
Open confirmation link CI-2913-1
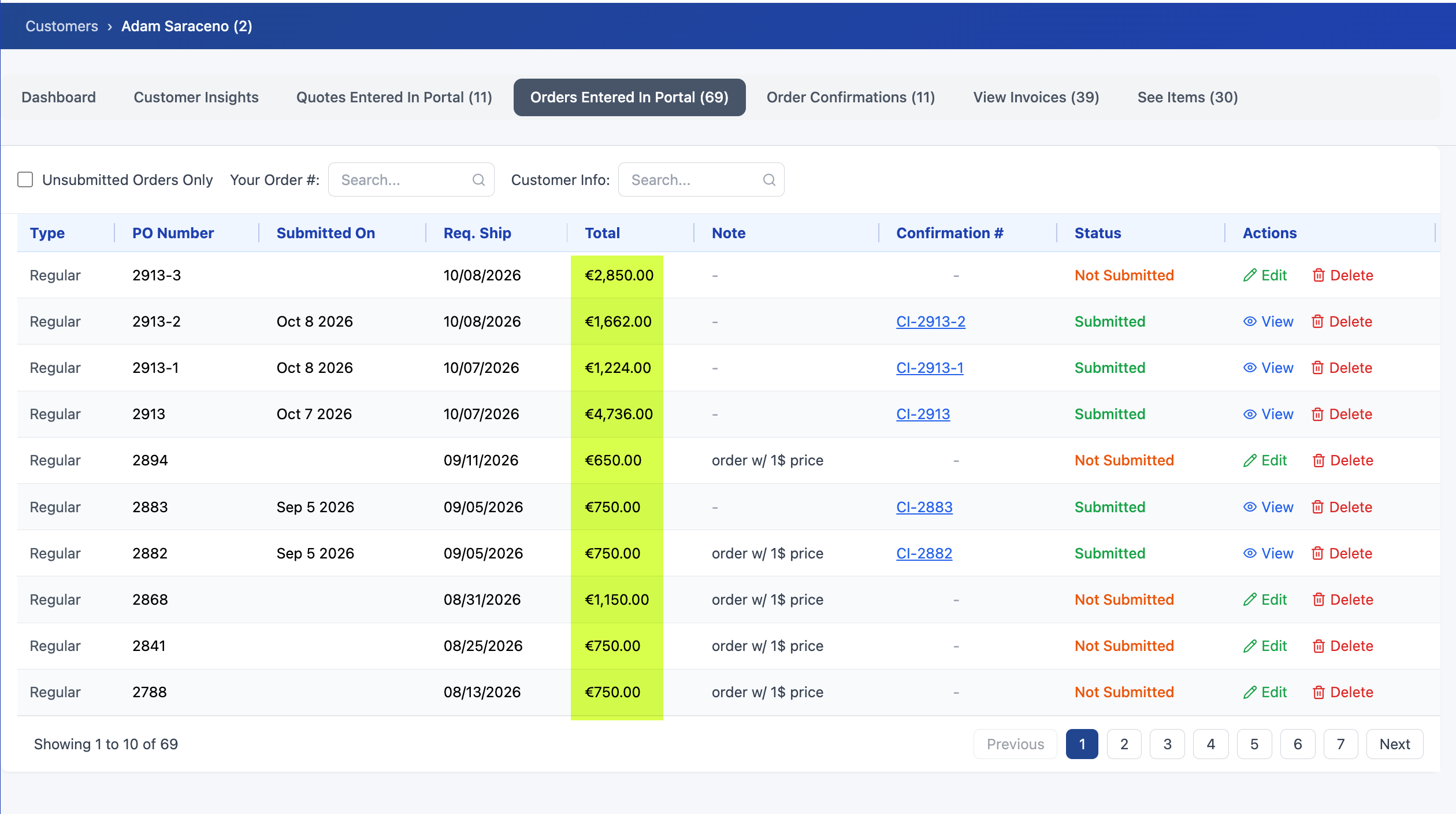(x=930, y=368)
